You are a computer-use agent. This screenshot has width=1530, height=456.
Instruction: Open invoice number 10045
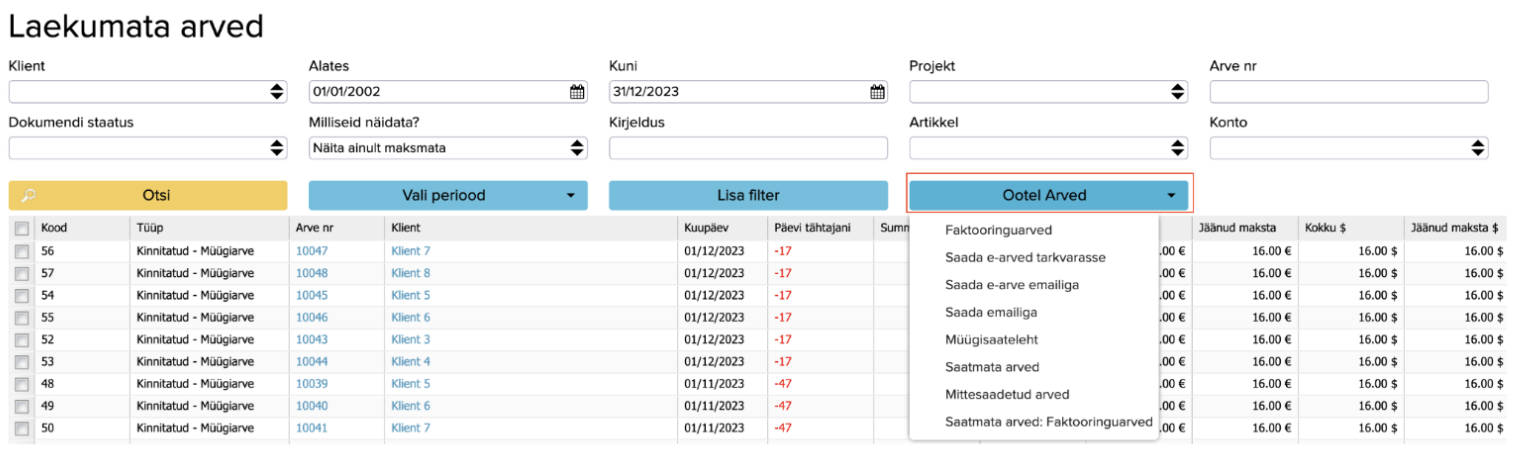pos(312,295)
